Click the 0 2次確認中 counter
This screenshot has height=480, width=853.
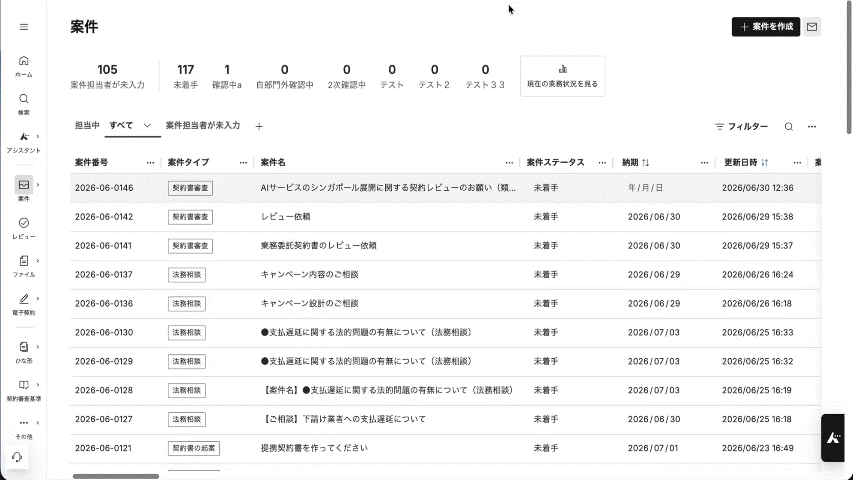[347, 76]
